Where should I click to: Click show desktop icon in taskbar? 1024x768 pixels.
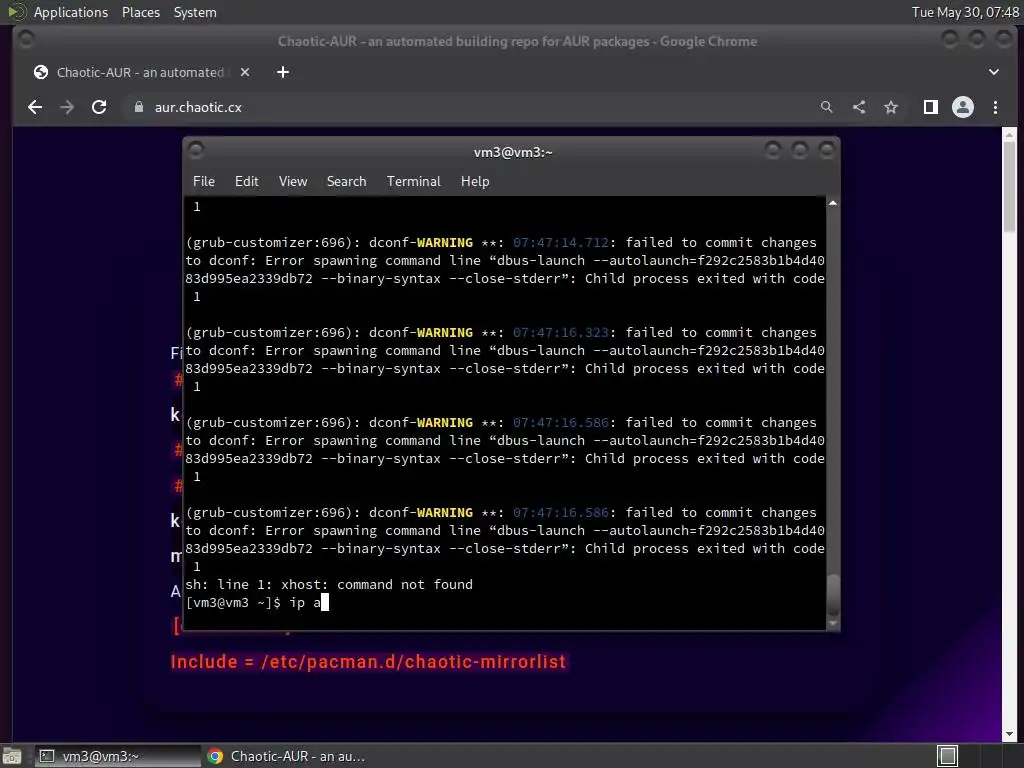pos(12,756)
